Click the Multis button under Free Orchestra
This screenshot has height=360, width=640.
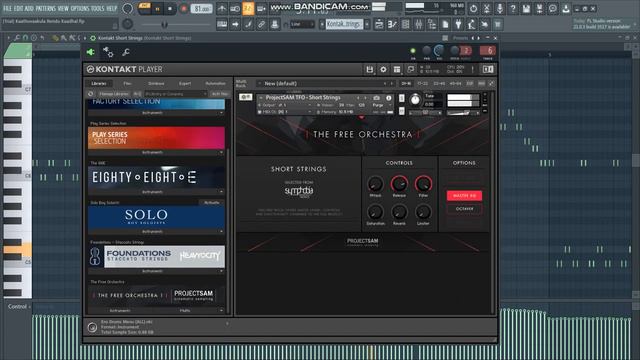185,311
